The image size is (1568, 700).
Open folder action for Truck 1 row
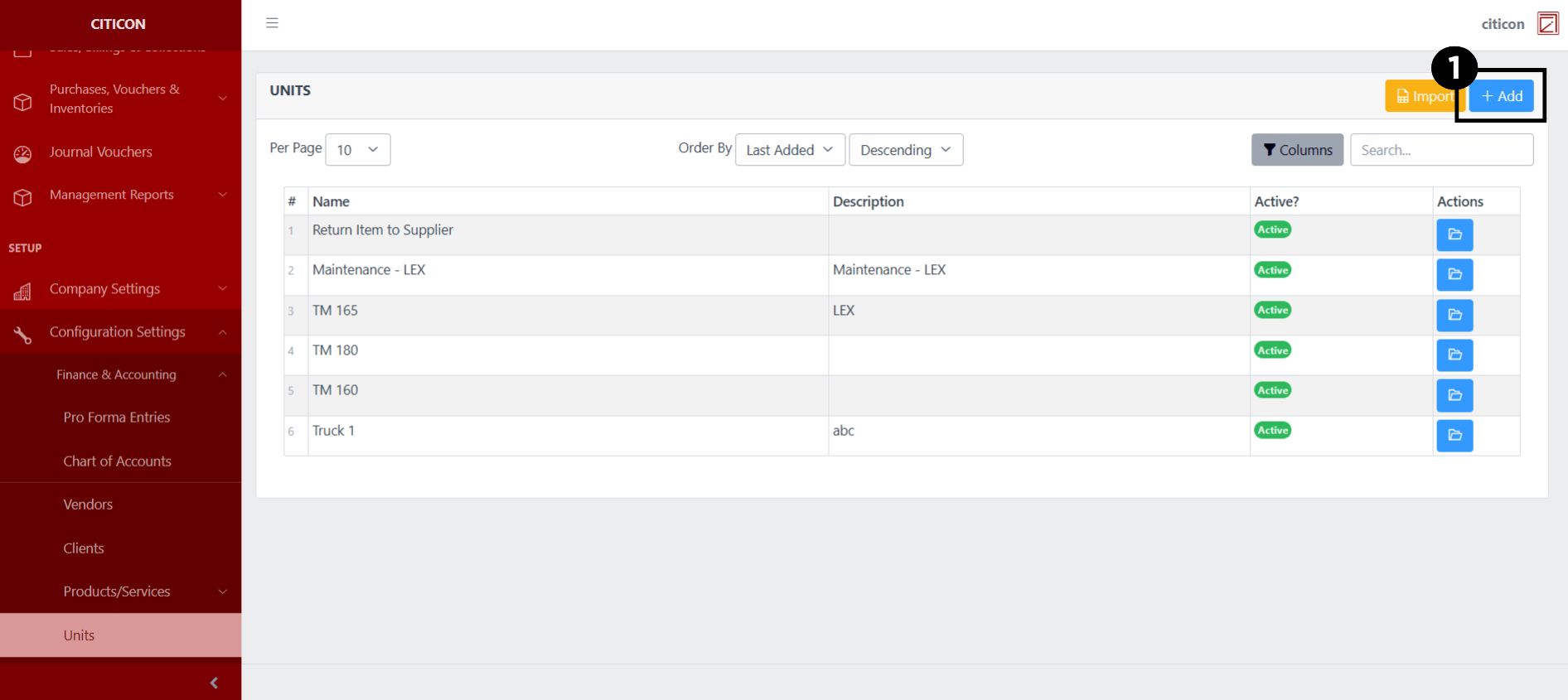[1454, 435]
